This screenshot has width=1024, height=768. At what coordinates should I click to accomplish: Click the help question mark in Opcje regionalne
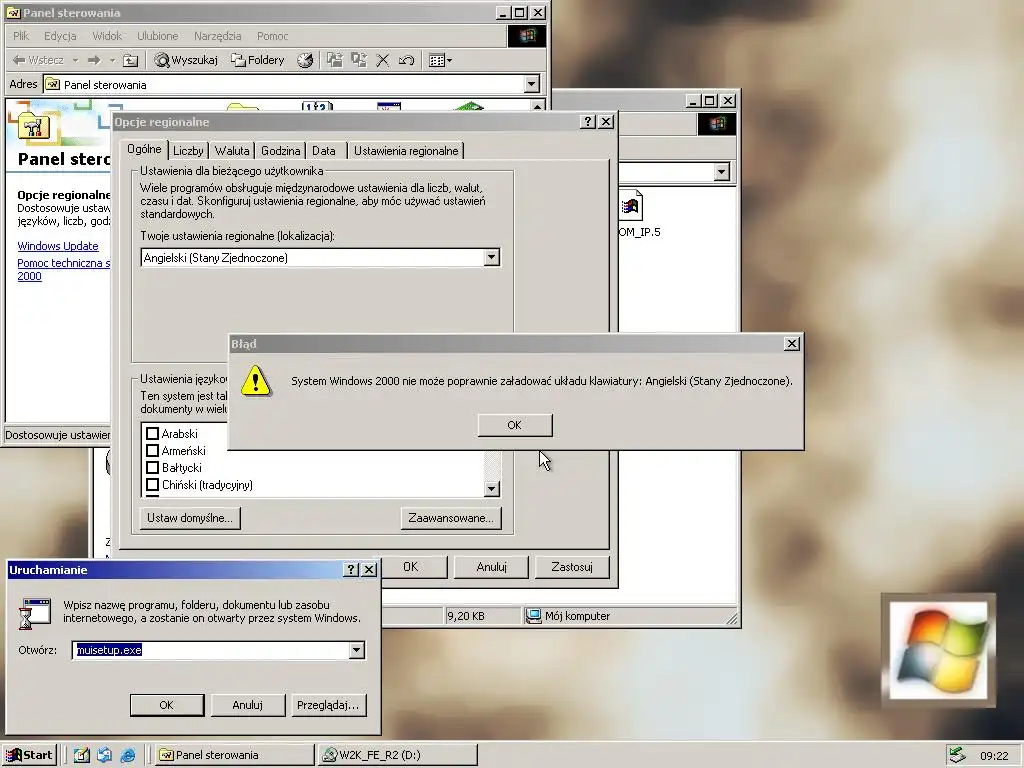[588, 121]
